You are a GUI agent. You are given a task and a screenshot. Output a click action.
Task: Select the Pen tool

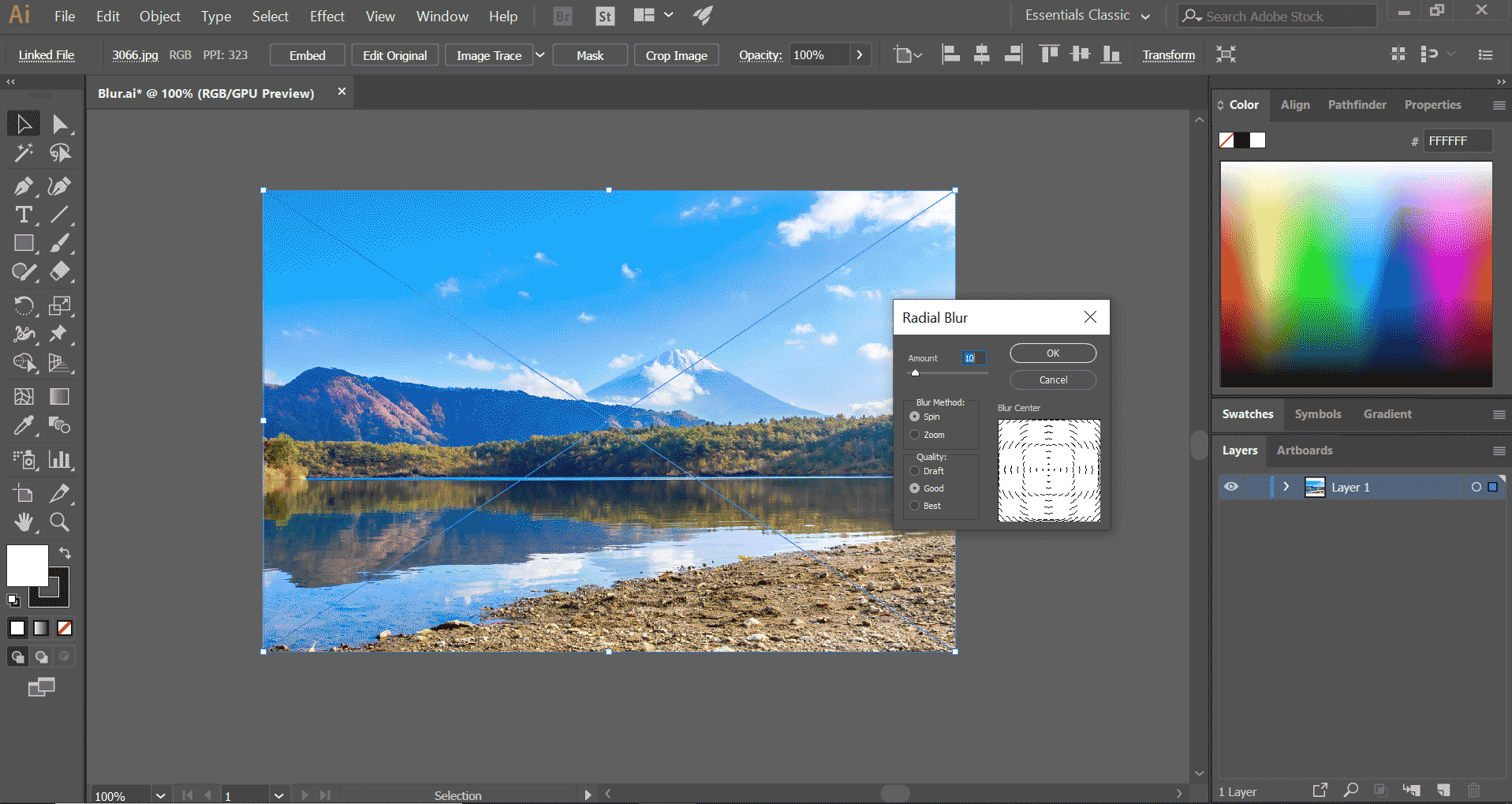[23, 186]
